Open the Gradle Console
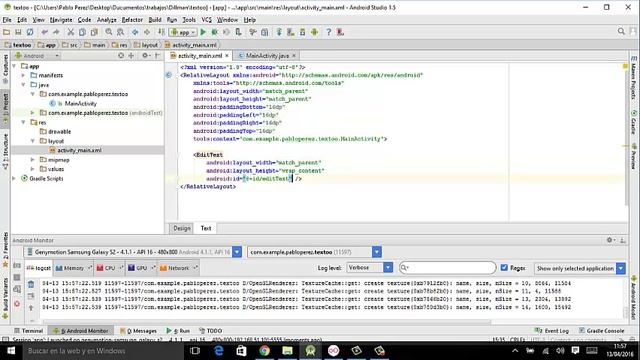Screen dimensions: 640x360 point(602,331)
